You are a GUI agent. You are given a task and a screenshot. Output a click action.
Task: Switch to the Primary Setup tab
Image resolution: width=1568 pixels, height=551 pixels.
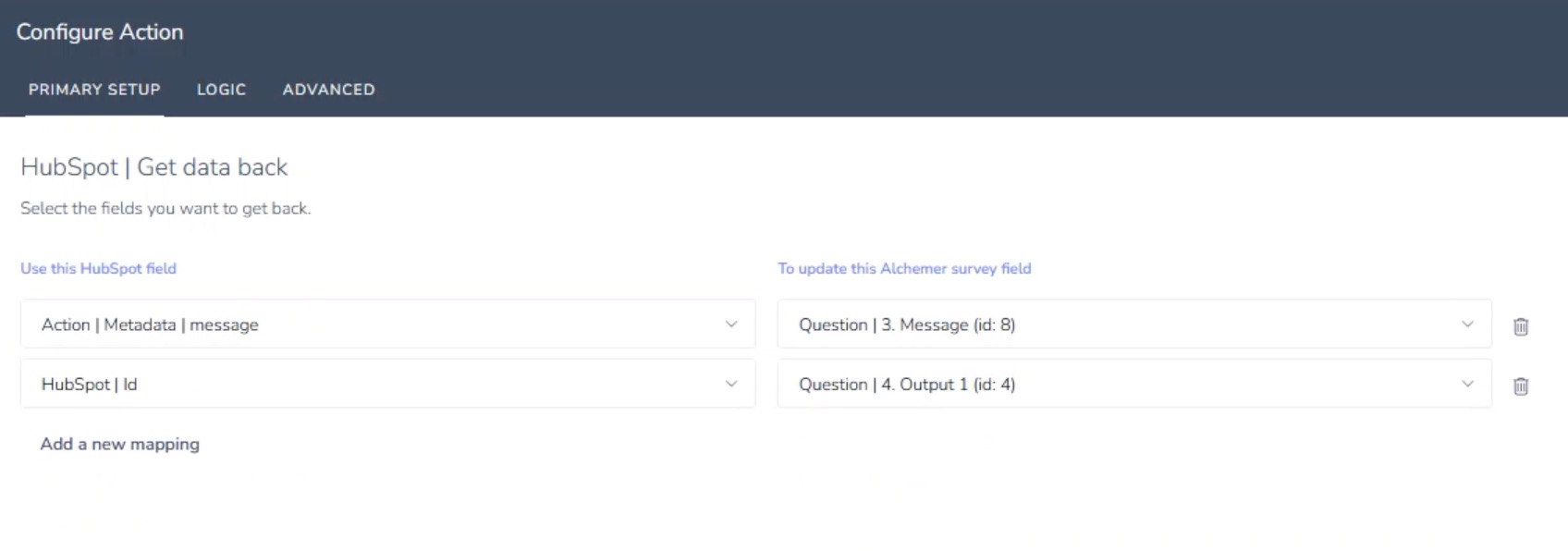(x=94, y=90)
